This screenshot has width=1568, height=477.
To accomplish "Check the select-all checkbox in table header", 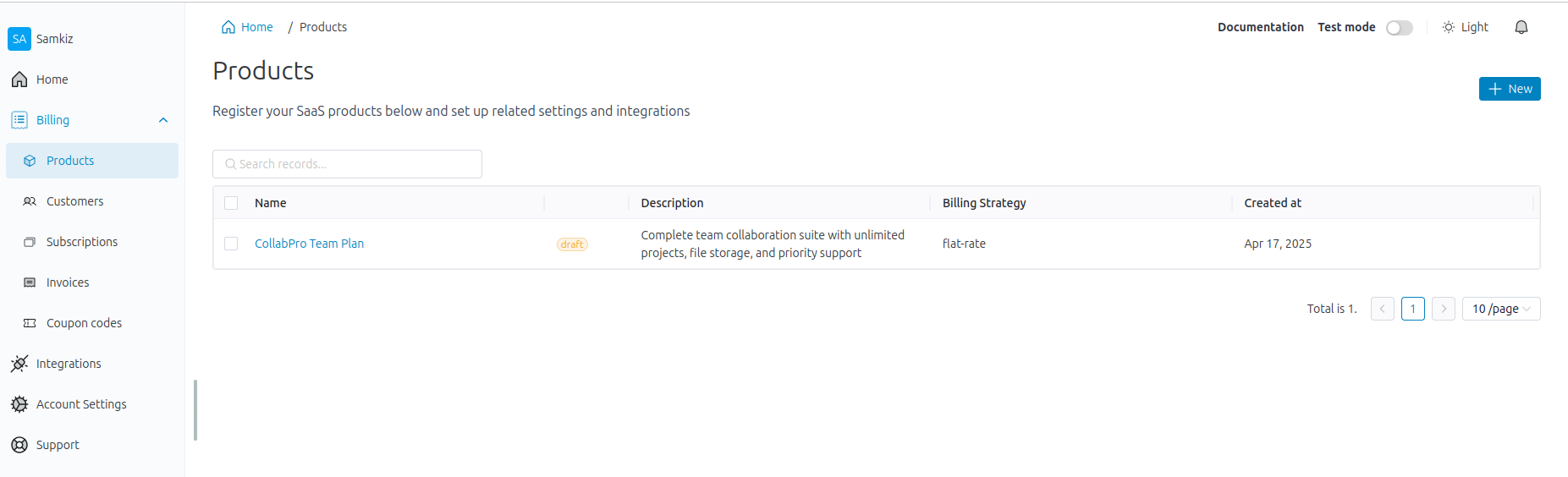I will (231, 203).
